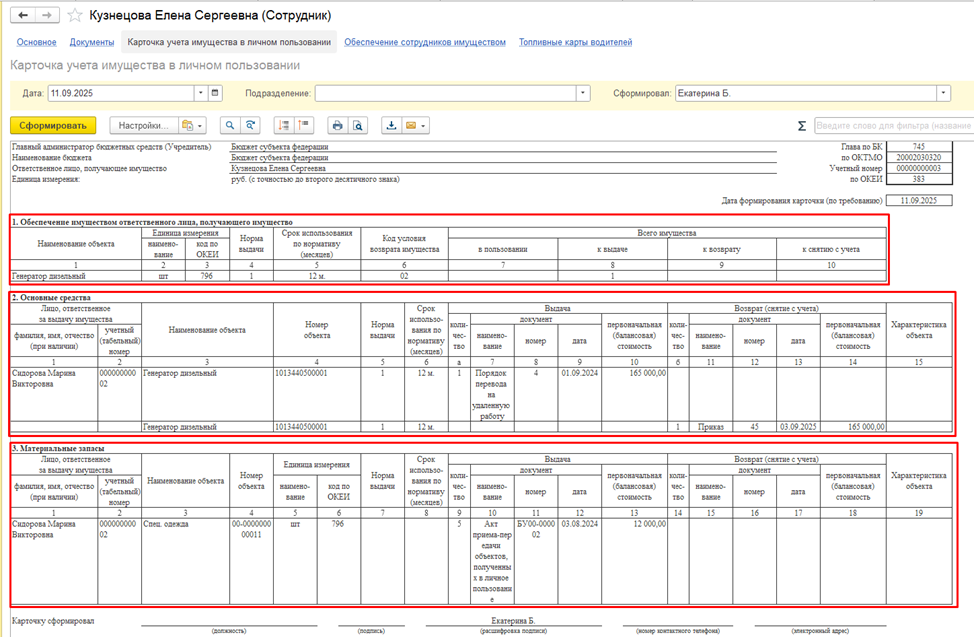Click the Подразделение input field

click(446, 93)
